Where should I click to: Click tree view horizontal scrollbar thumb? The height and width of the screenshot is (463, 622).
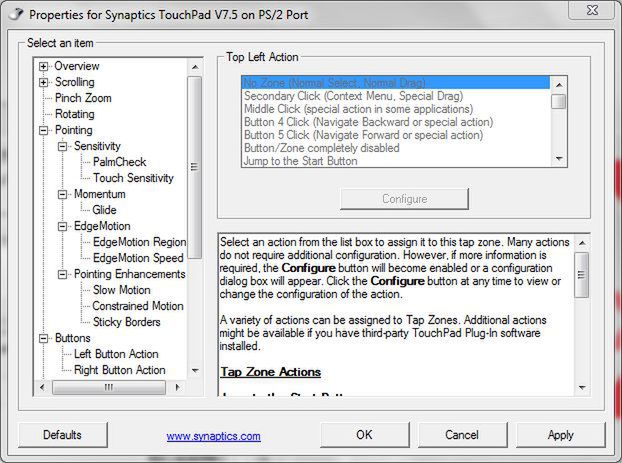pos(109,387)
